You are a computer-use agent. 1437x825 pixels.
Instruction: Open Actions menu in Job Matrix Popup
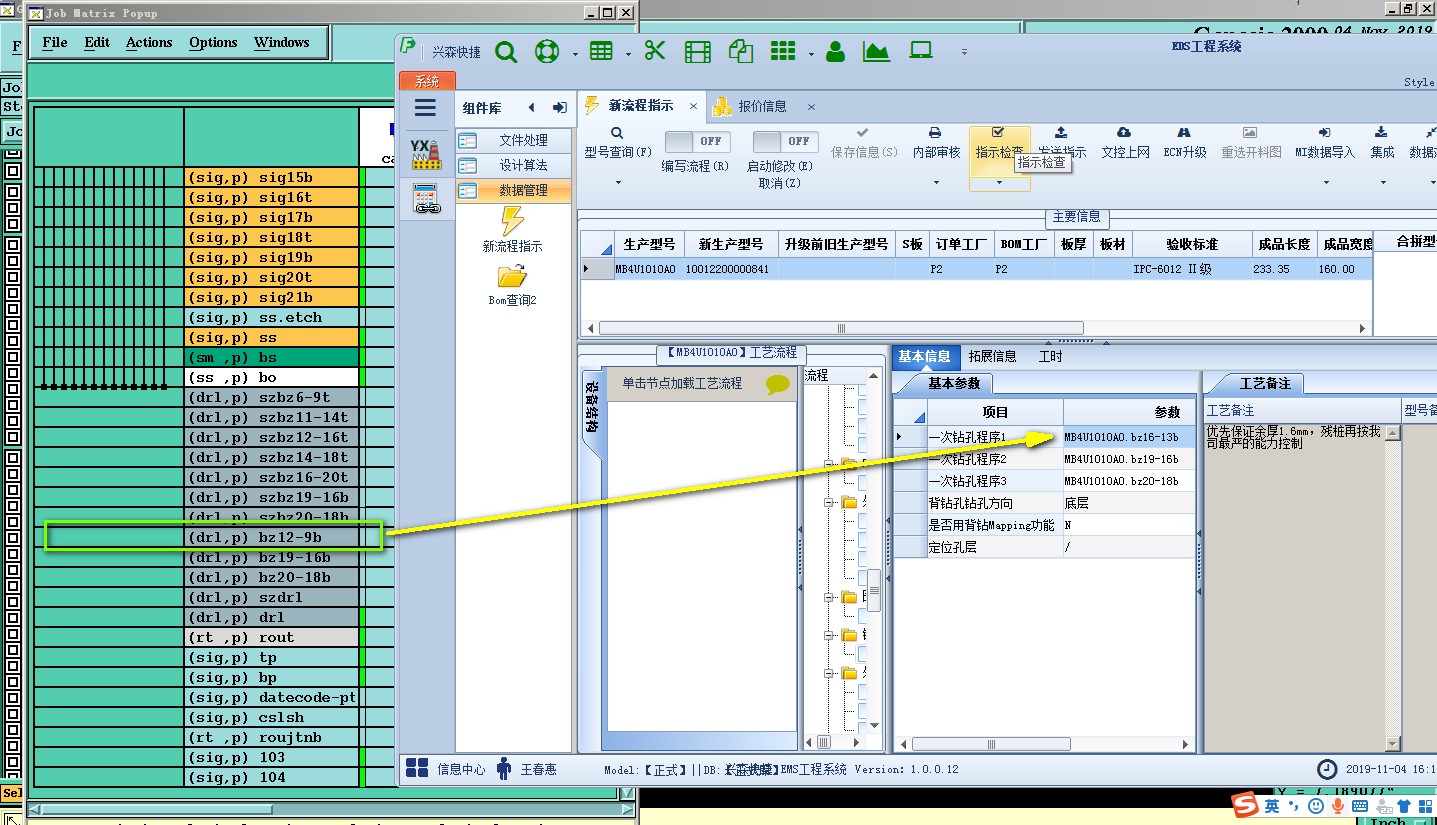(149, 43)
